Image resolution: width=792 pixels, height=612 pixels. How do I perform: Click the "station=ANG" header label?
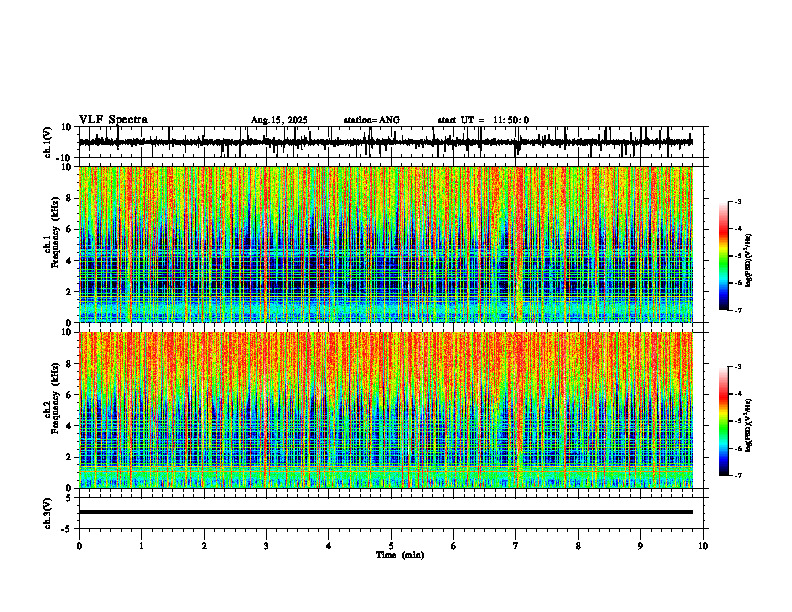[x=371, y=120]
